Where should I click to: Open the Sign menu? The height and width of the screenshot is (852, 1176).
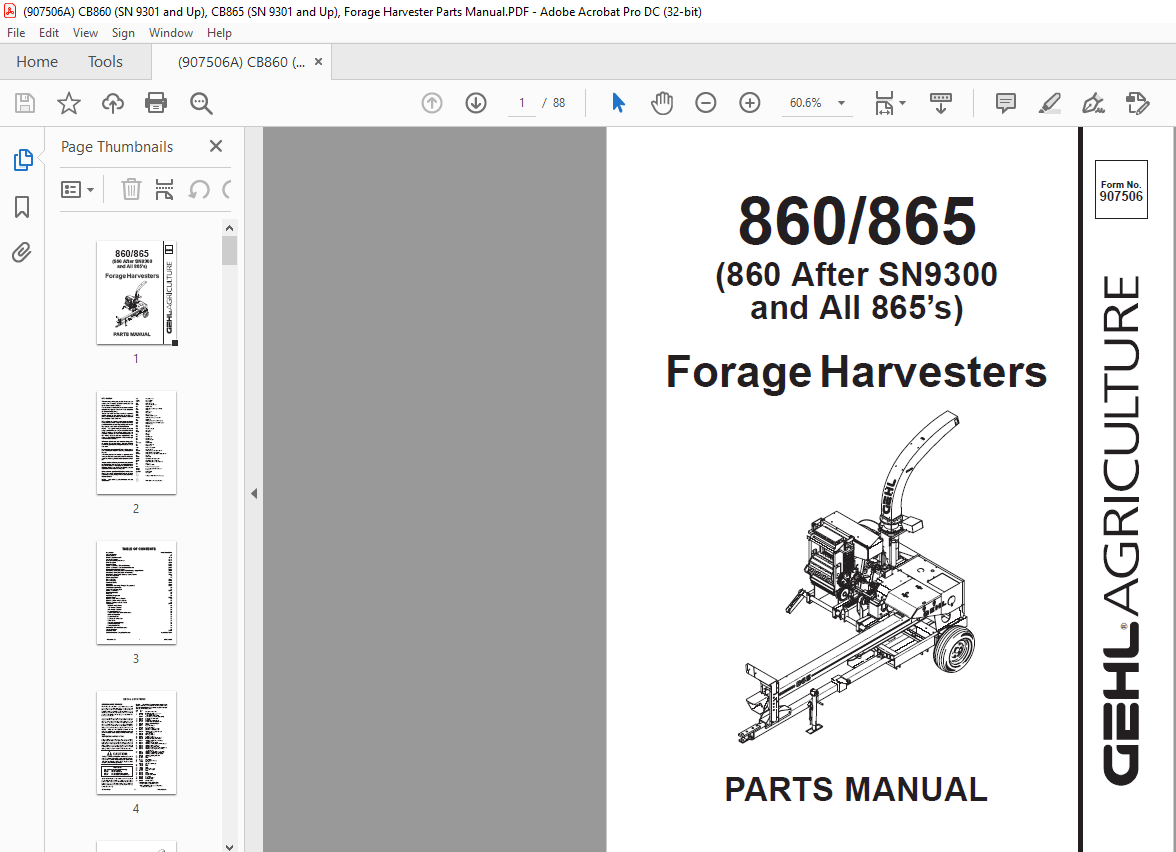(123, 33)
